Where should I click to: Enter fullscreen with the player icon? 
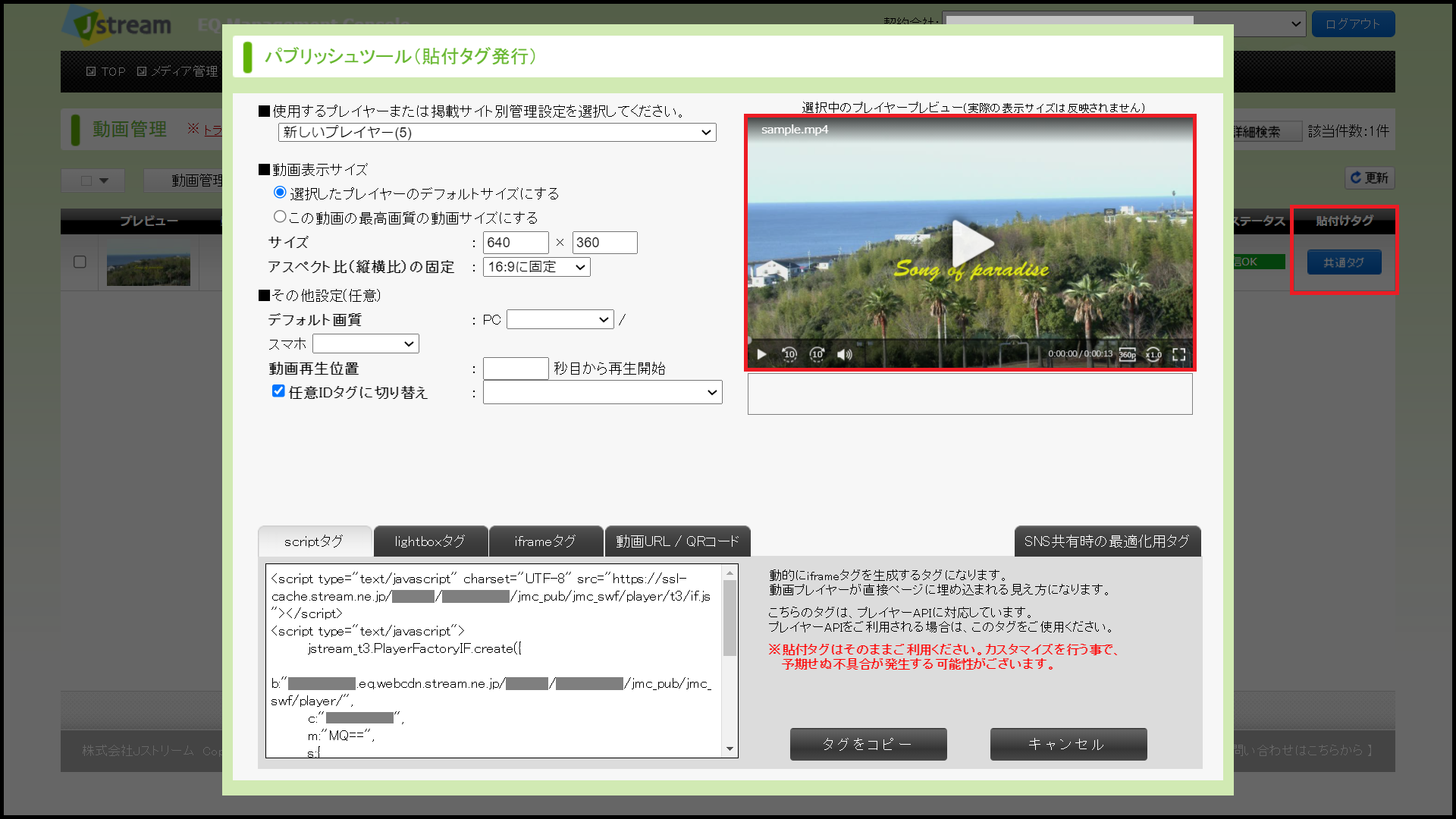1179,354
